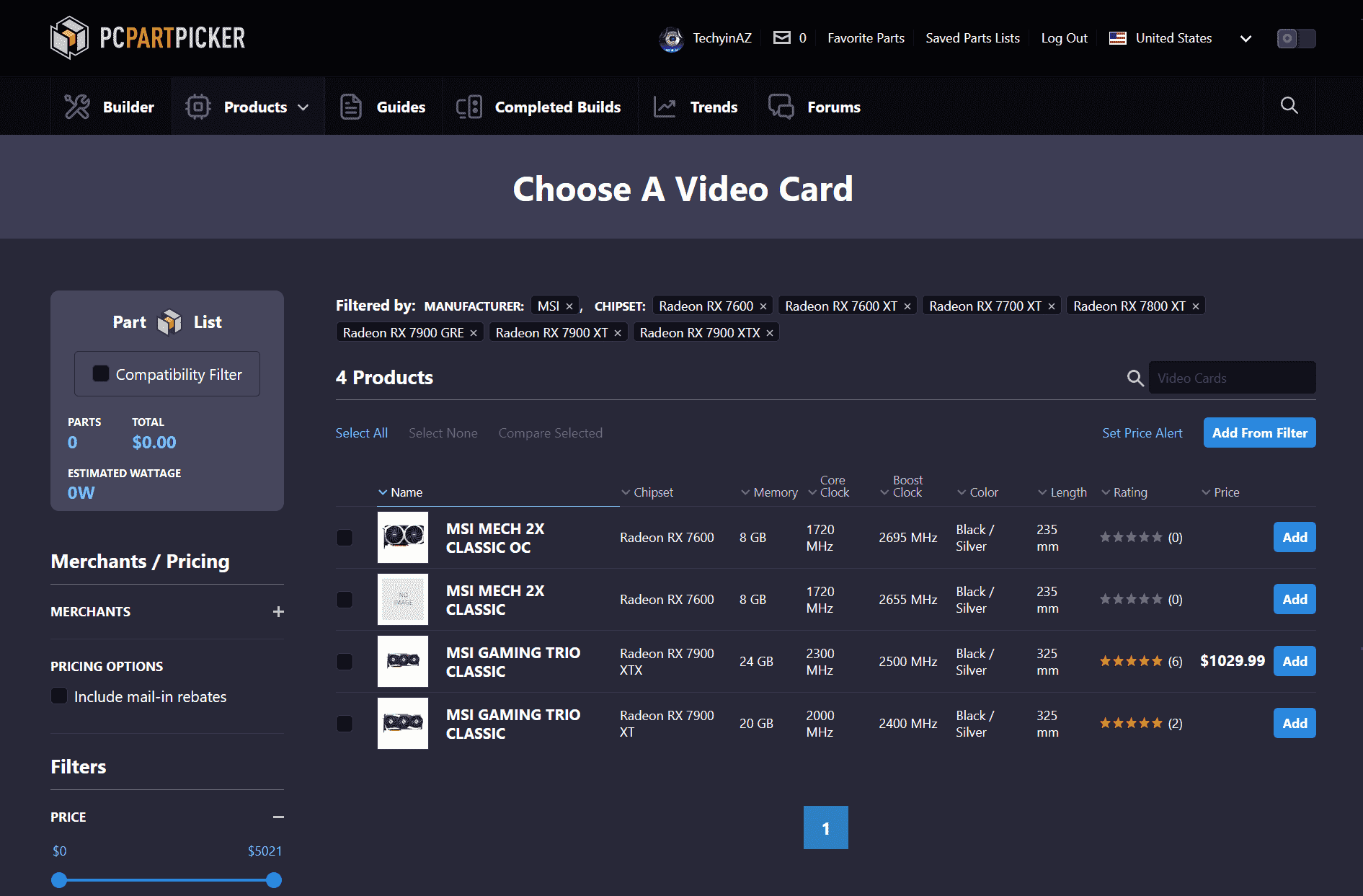Check Include mail-in rebates
The height and width of the screenshot is (896, 1363).
point(59,696)
